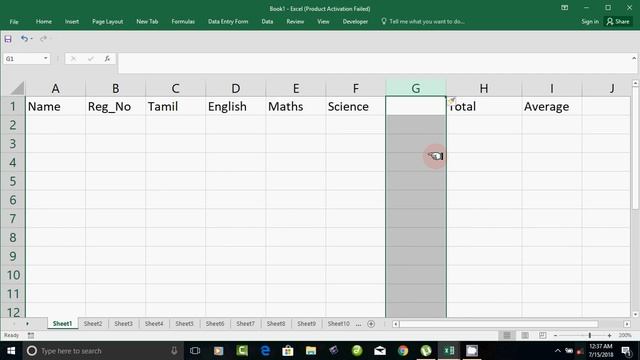Switch to Page Layout view icon
This screenshot has height=360, width=640.
pyautogui.click(x=525, y=335)
